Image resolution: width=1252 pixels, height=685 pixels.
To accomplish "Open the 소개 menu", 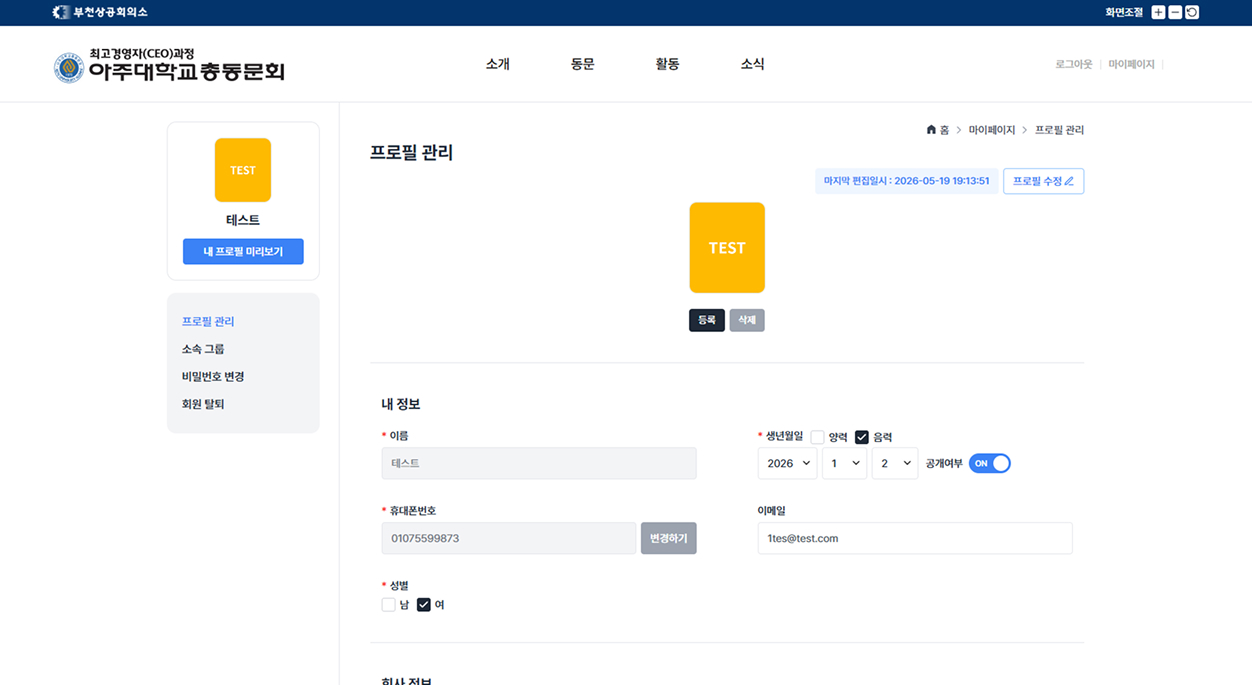I will pyautogui.click(x=498, y=64).
